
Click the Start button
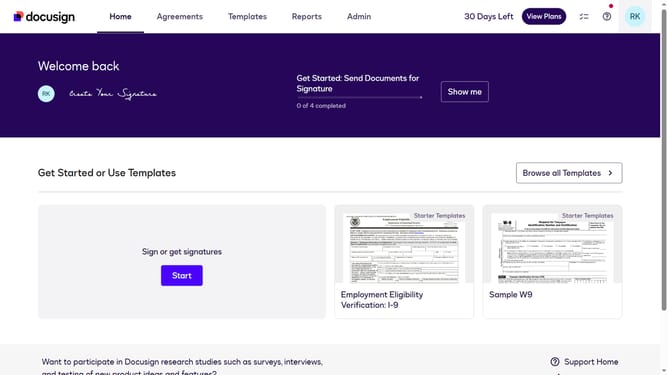pyautogui.click(x=181, y=276)
